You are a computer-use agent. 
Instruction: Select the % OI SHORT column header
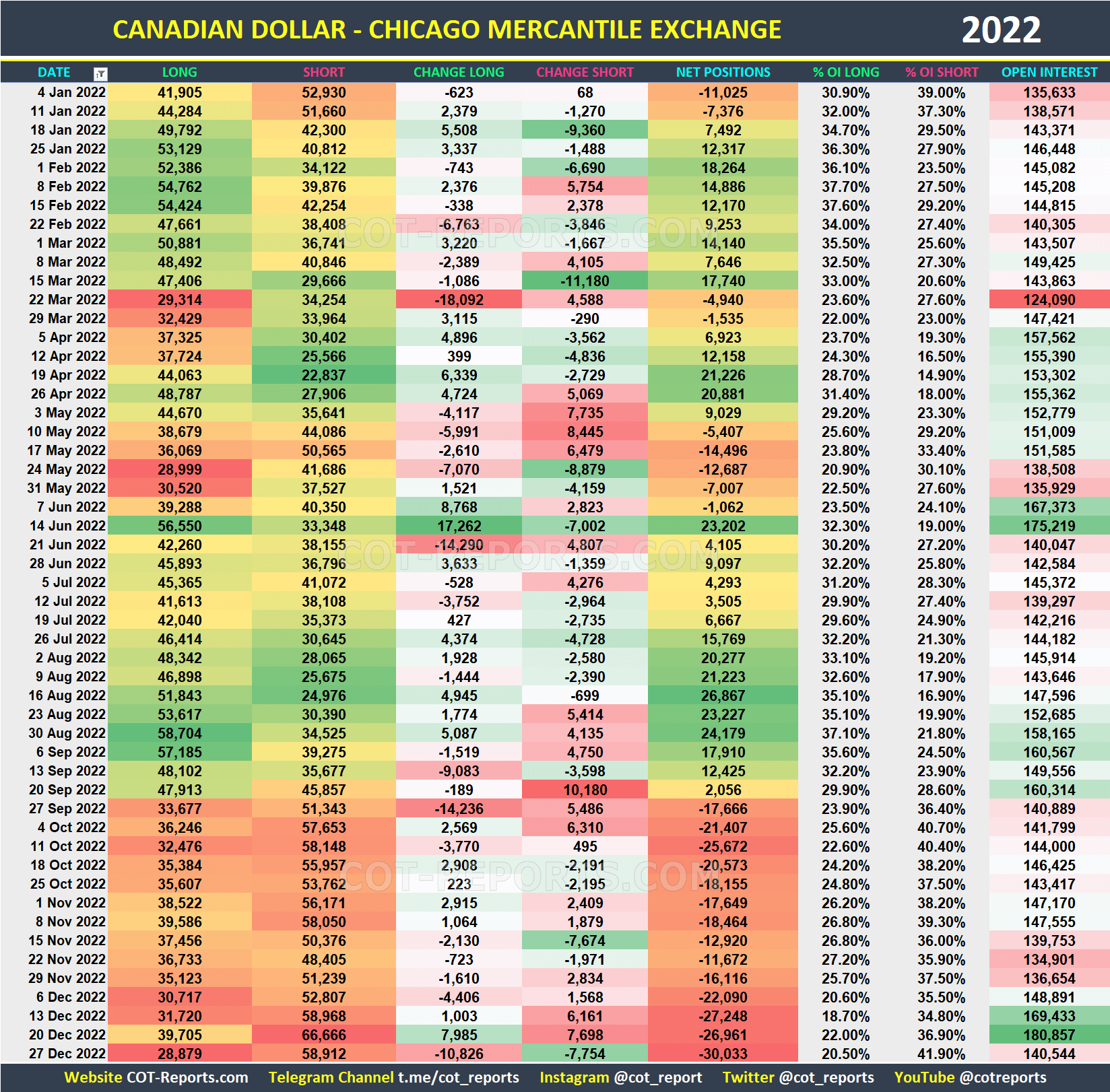tap(942, 73)
